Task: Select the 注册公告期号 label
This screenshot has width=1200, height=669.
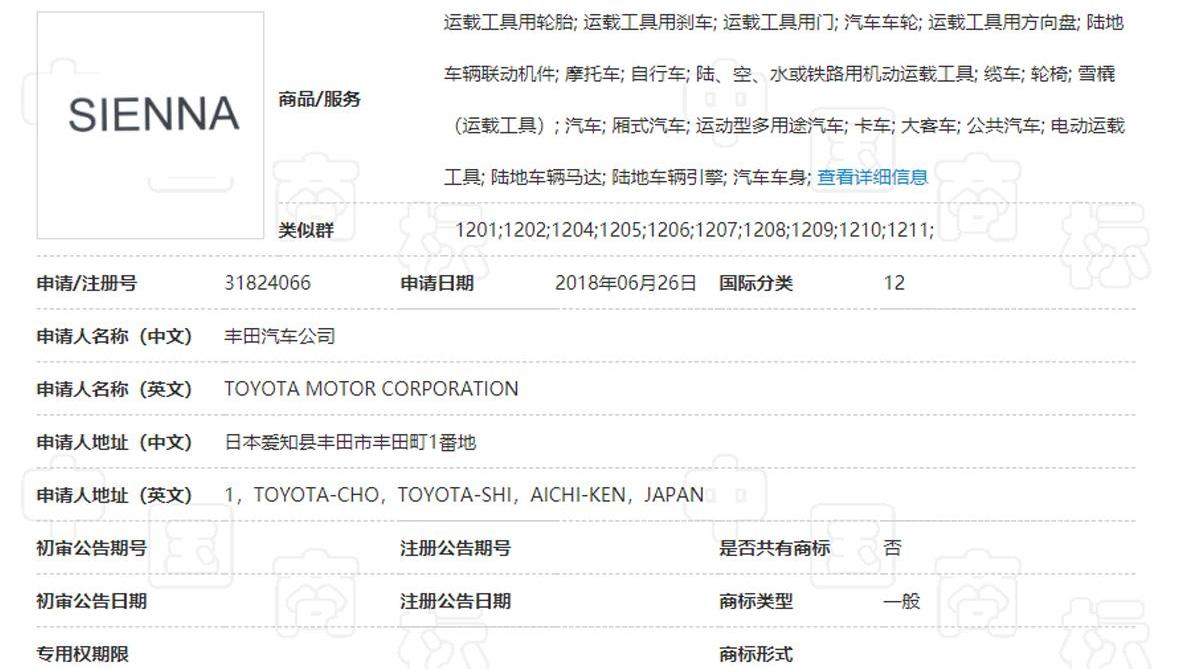Action: tap(455, 548)
